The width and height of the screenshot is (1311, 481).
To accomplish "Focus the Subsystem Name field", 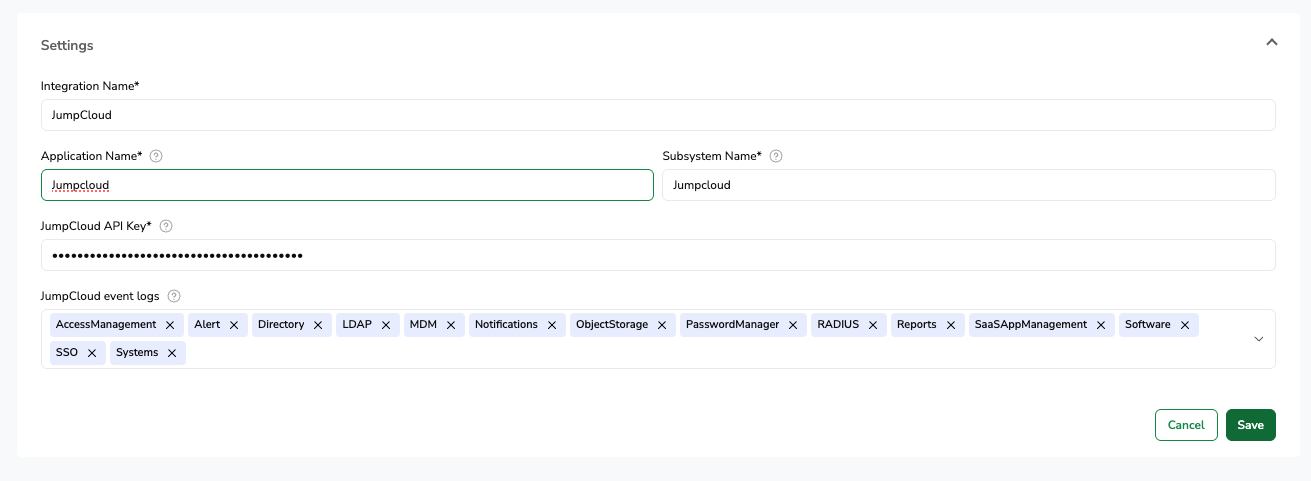I will pyautogui.click(x=968, y=185).
